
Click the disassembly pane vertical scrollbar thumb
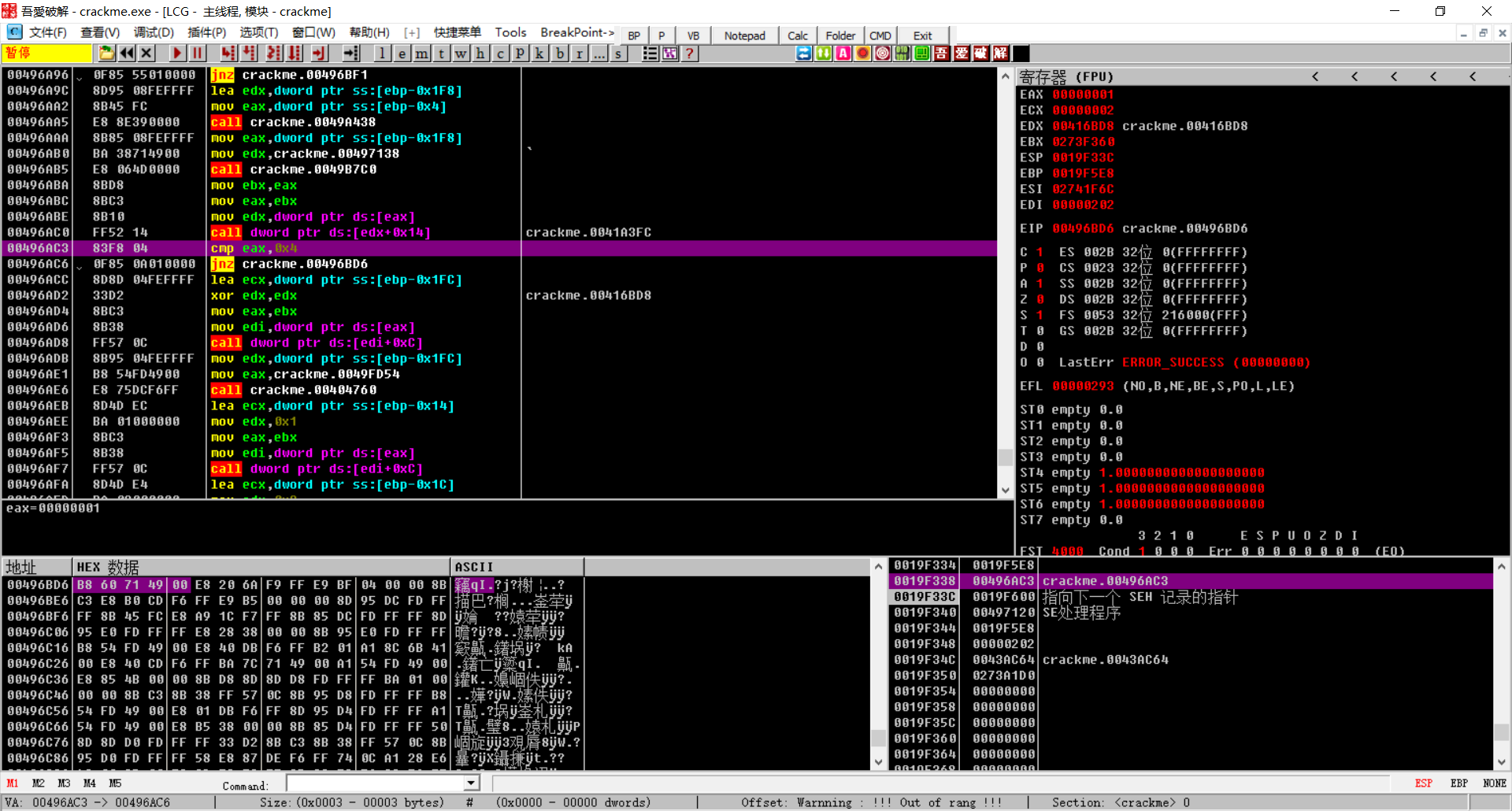pyautogui.click(x=1005, y=457)
